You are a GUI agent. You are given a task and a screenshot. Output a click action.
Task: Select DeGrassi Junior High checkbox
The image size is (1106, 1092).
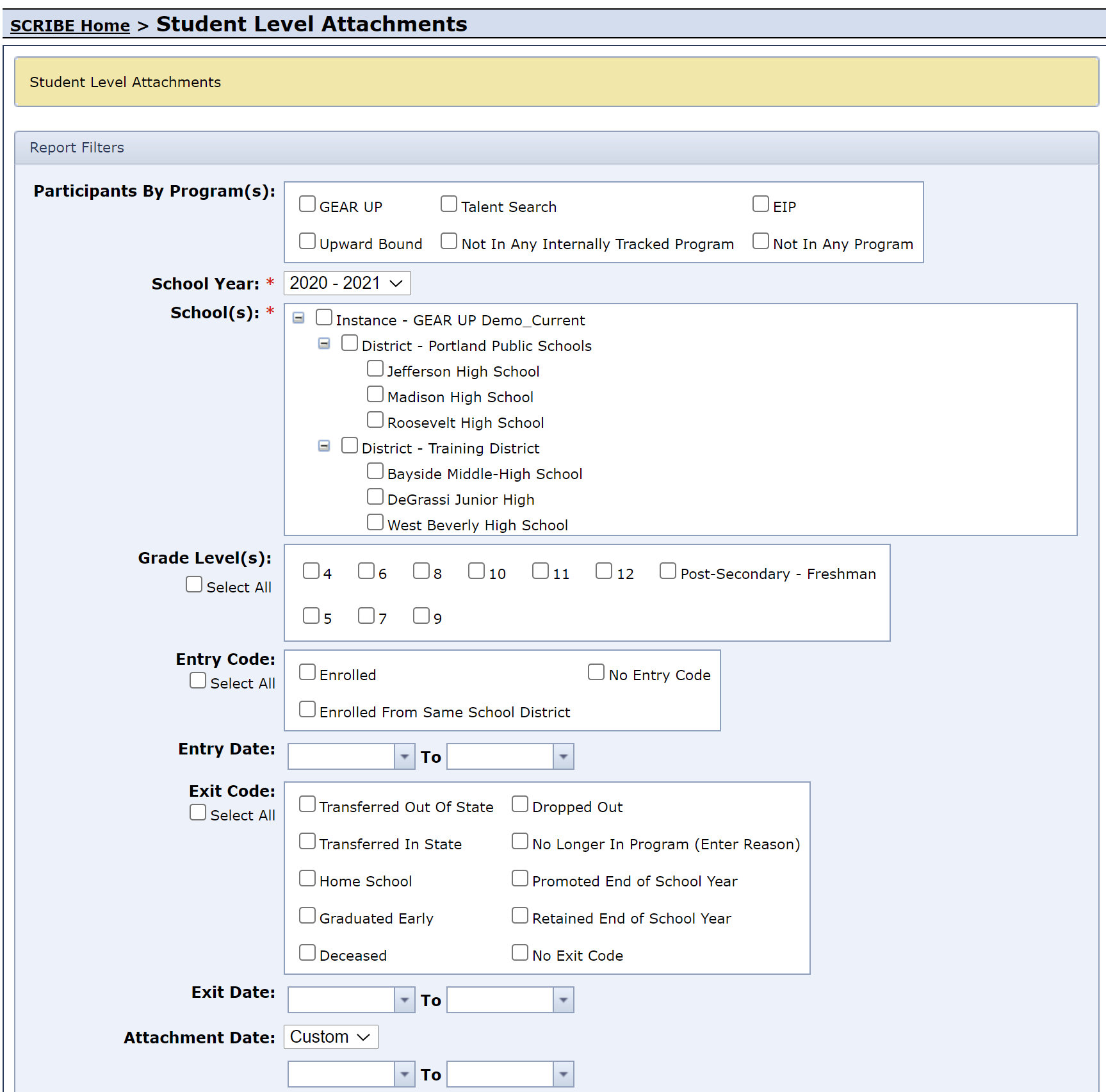click(375, 496)
